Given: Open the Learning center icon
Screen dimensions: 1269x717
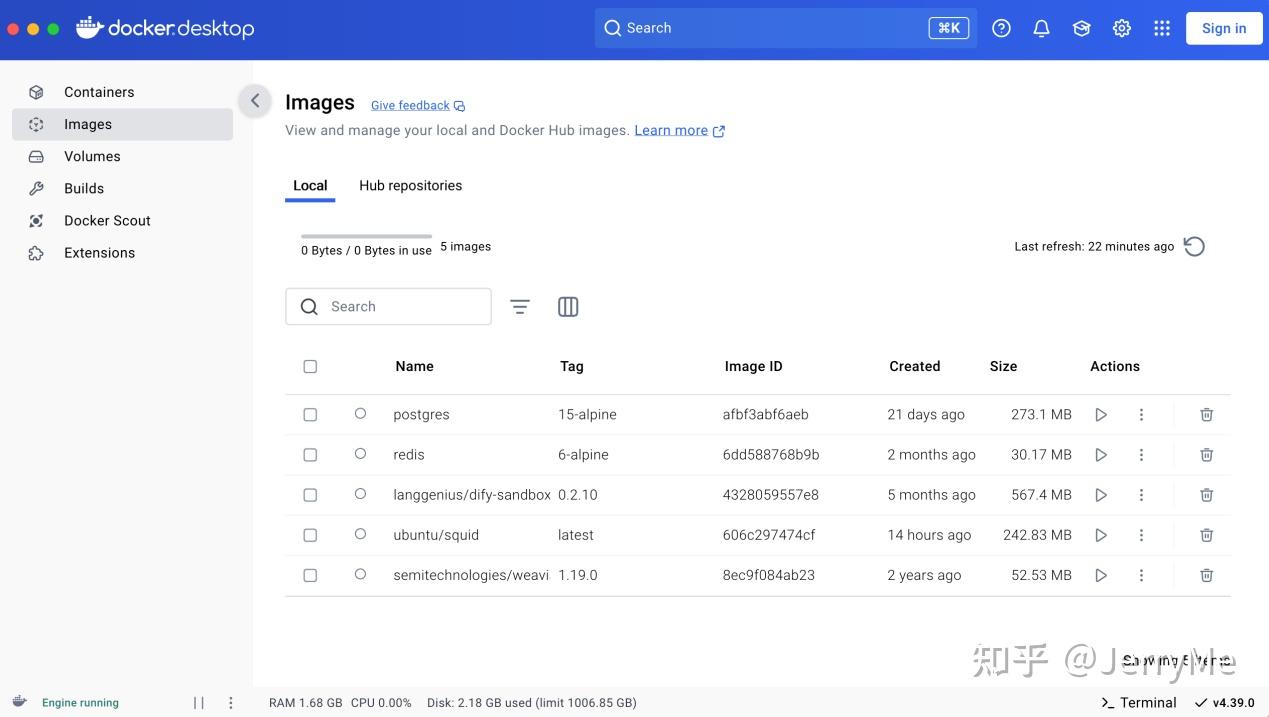Looking at the screenshot, I should tap(1081, 28).
